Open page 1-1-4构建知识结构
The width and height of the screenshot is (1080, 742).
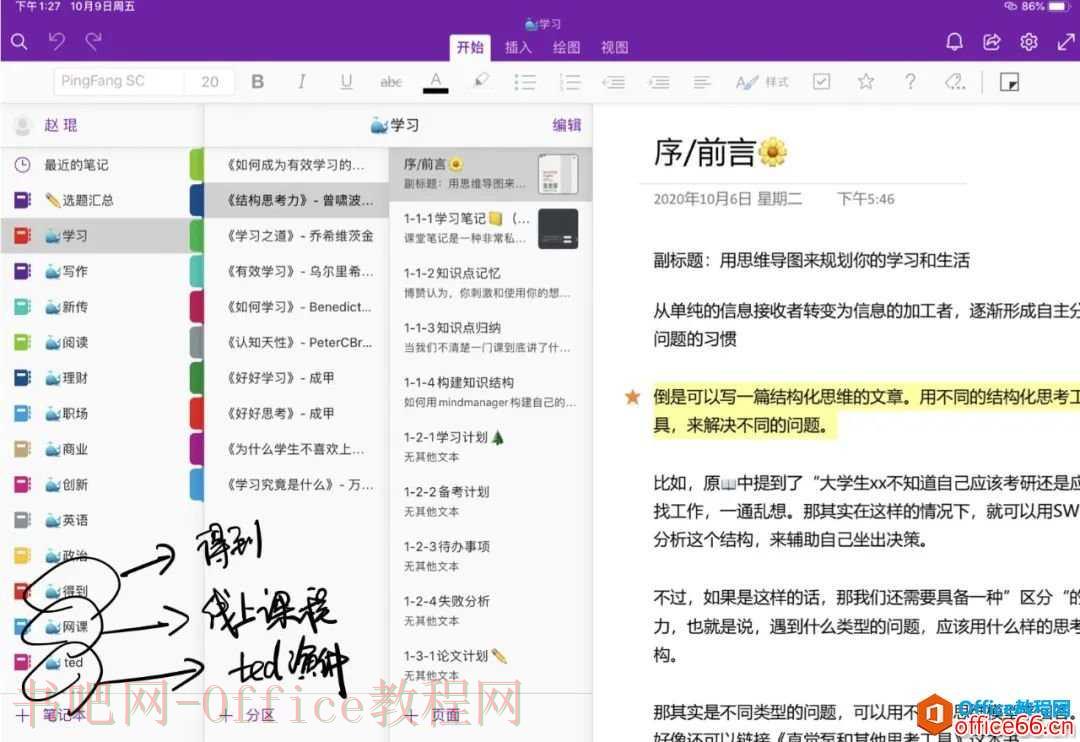click(490, 391)
